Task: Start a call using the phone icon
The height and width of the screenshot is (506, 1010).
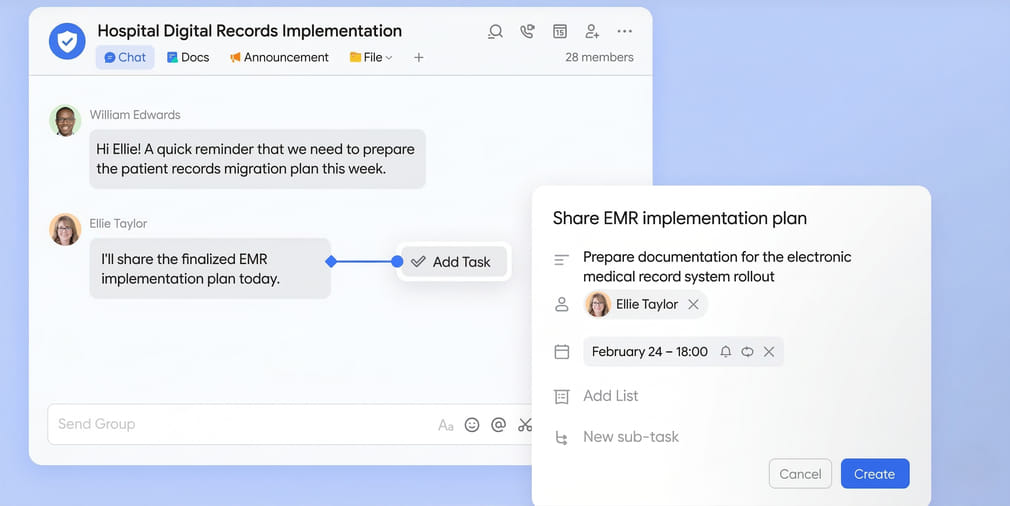Action: tap(527, 32)
